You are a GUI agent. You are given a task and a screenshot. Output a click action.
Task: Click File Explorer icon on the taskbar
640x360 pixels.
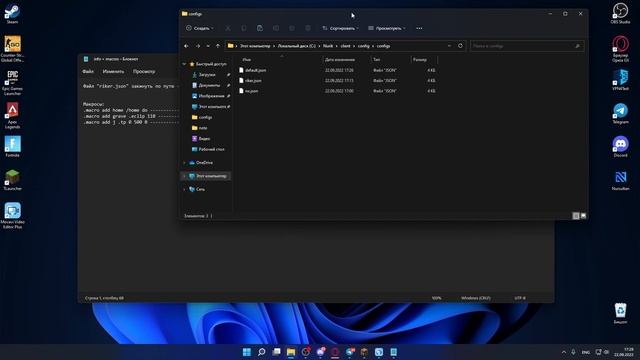pyautogui.click(x=291, y=352)
